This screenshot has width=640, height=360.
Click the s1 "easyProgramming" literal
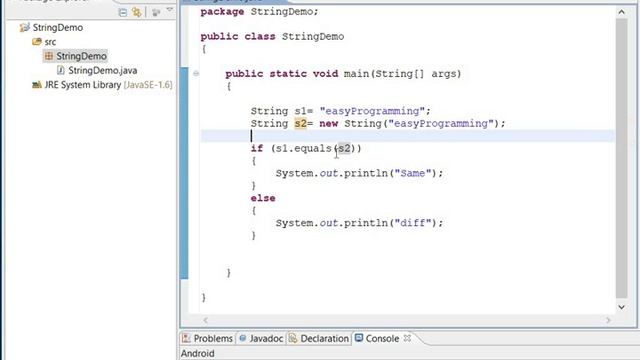[372, 111]
